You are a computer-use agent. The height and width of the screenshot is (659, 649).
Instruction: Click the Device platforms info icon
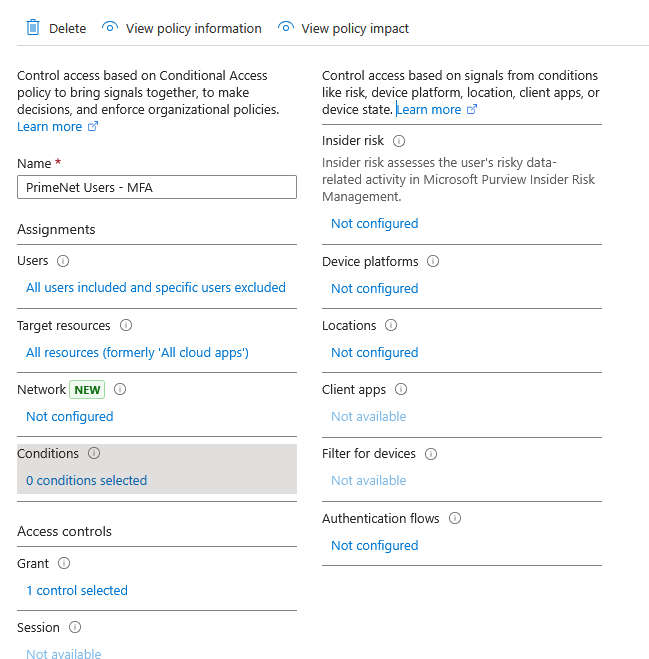(433, 261)
